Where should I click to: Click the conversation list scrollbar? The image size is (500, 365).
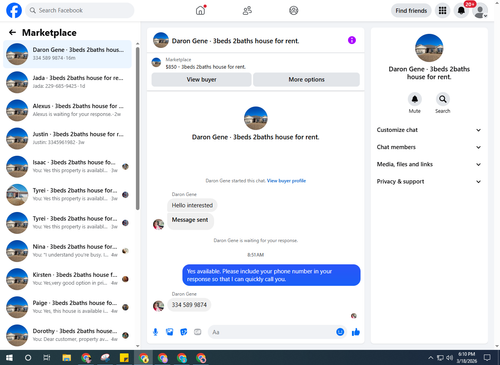(x=137, y=128)
